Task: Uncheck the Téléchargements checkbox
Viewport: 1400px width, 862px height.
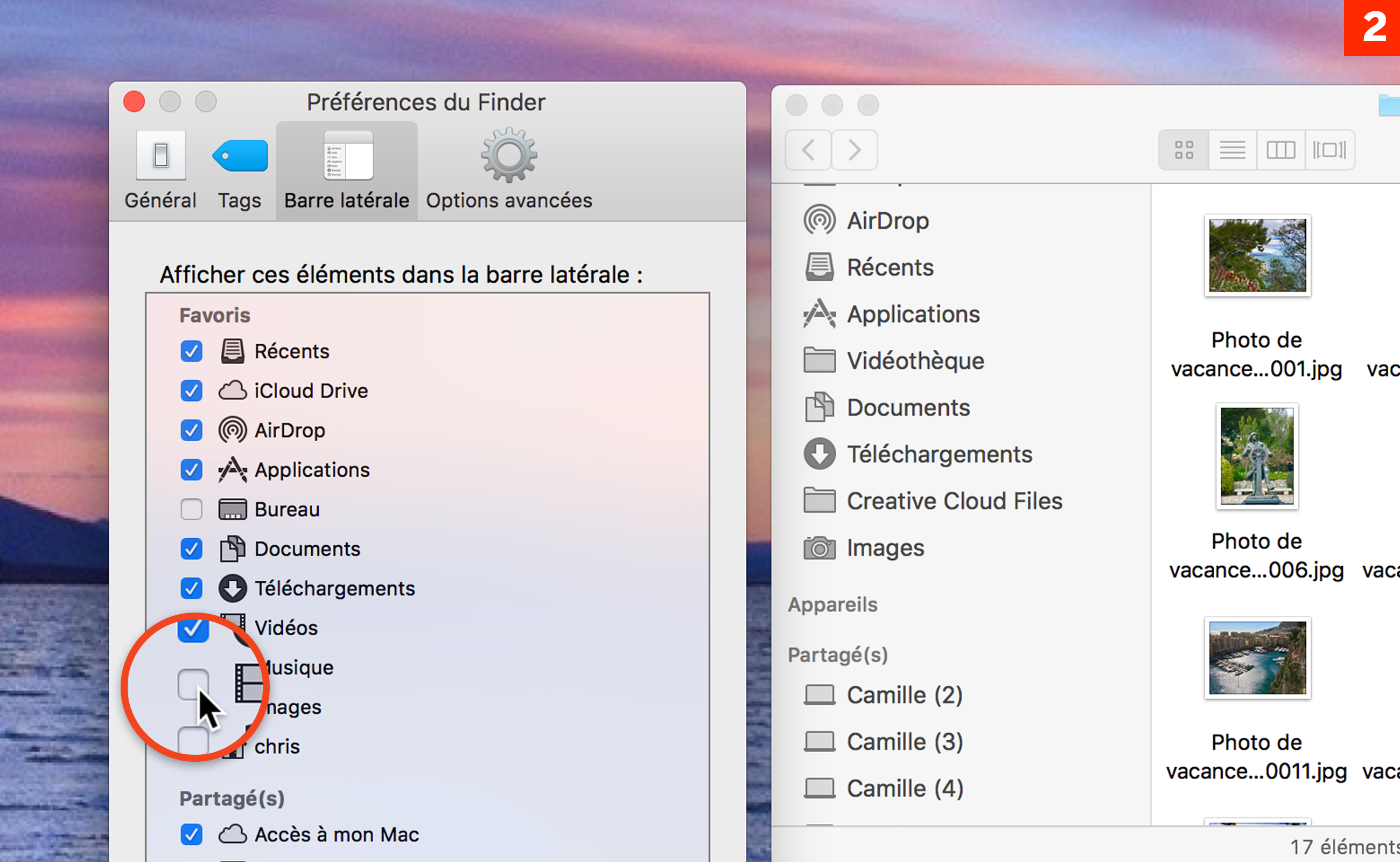Action: [192, 588]
